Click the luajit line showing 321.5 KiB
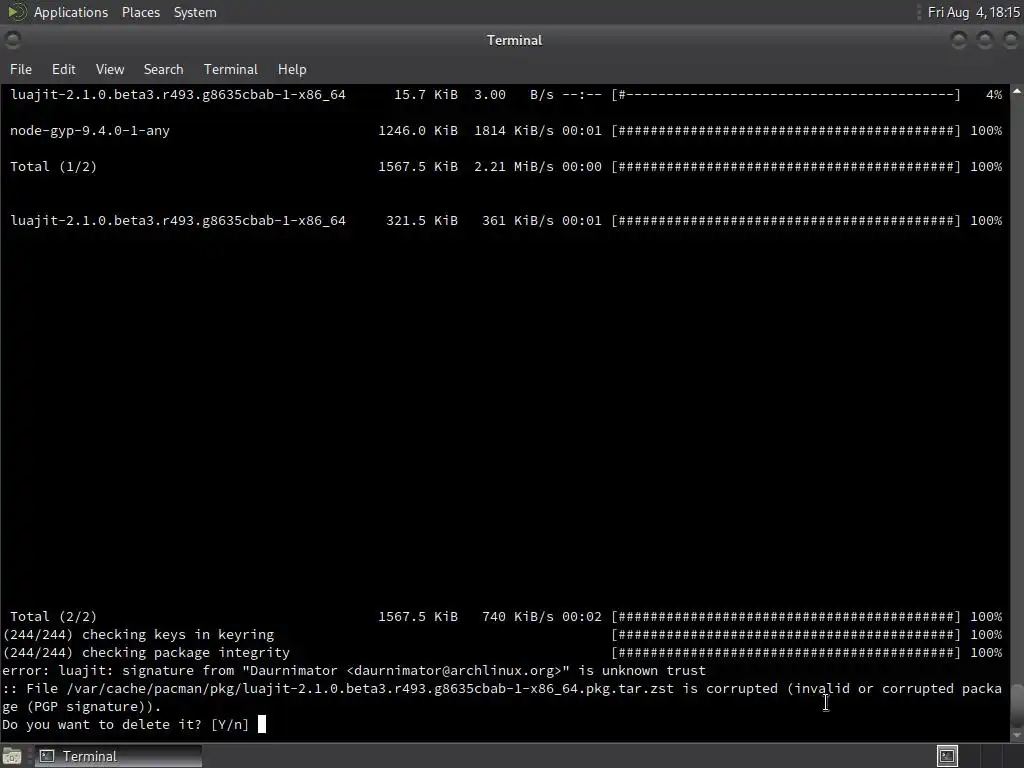The image size is (1024, 768). (x=505, y=221)
